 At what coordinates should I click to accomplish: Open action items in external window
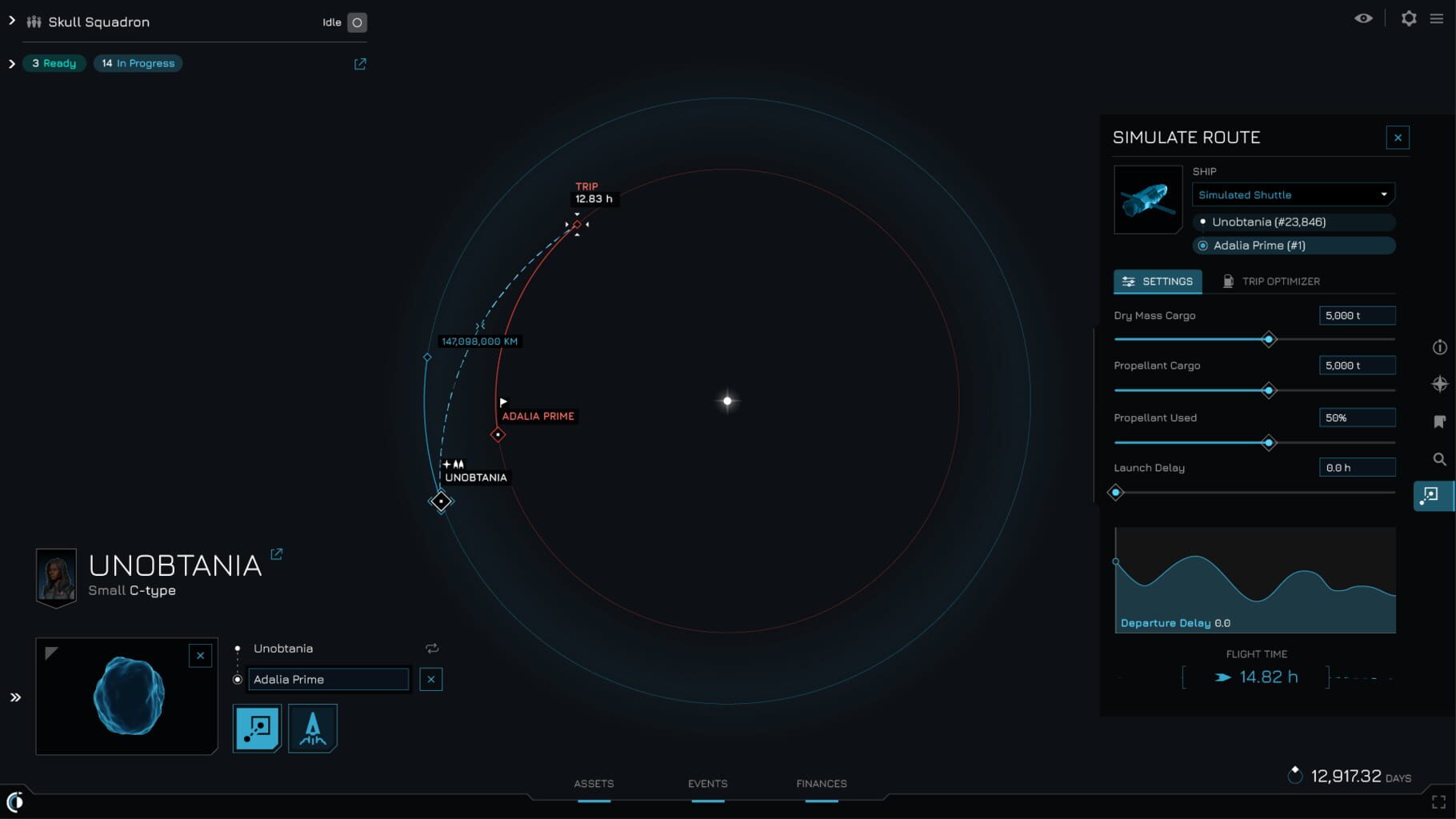pyautogui.click(x=360, y=63)
